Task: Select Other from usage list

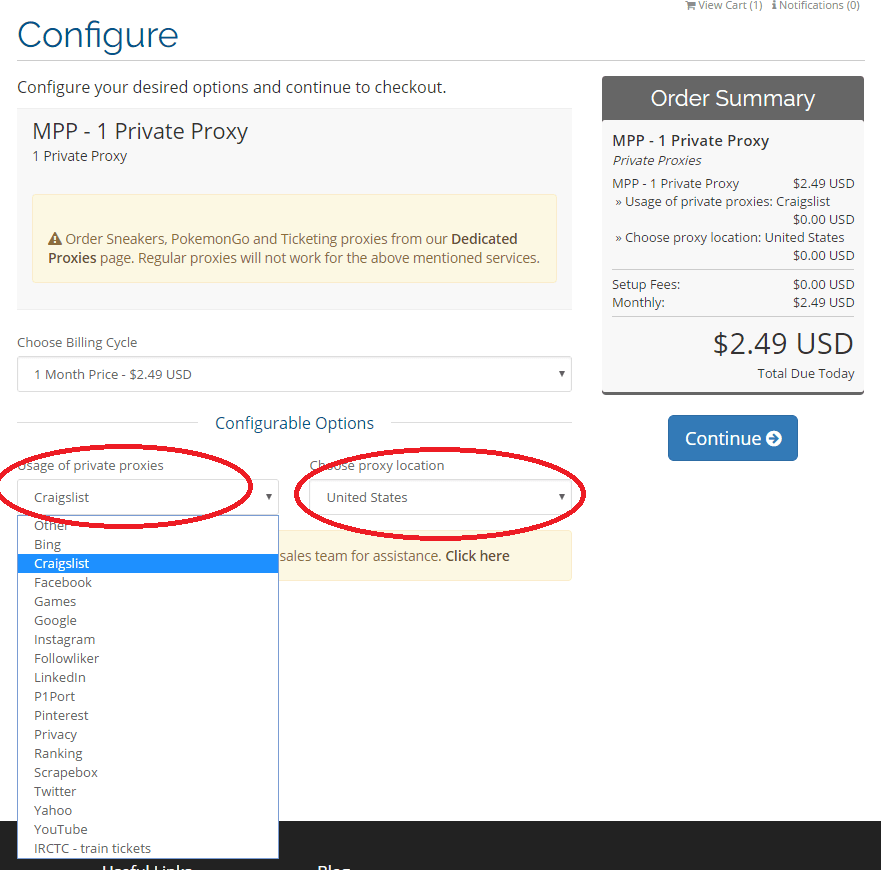Action: pos(148,525)
